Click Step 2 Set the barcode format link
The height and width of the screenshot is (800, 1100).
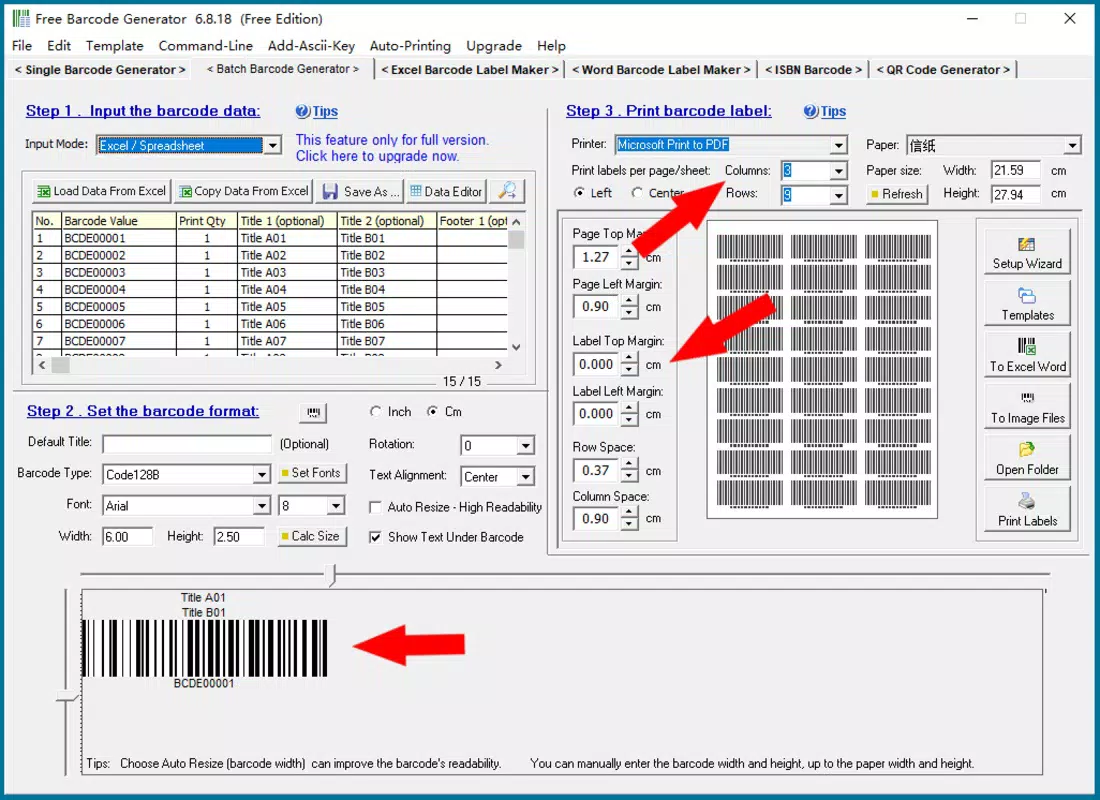point(143,411)
